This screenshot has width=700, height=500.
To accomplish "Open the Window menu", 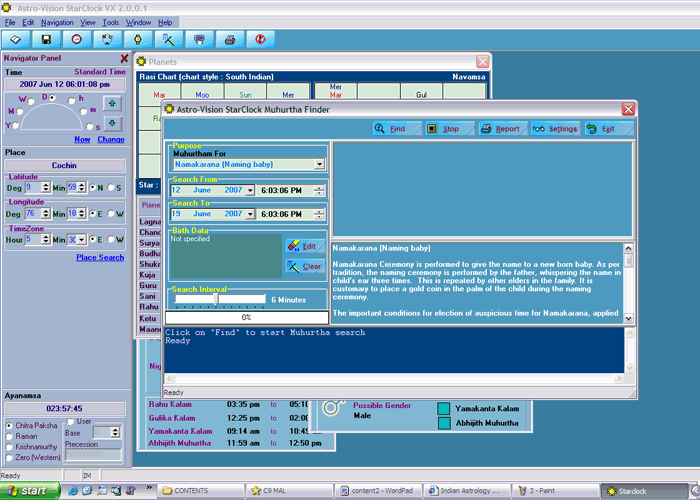I will point(138,22).
